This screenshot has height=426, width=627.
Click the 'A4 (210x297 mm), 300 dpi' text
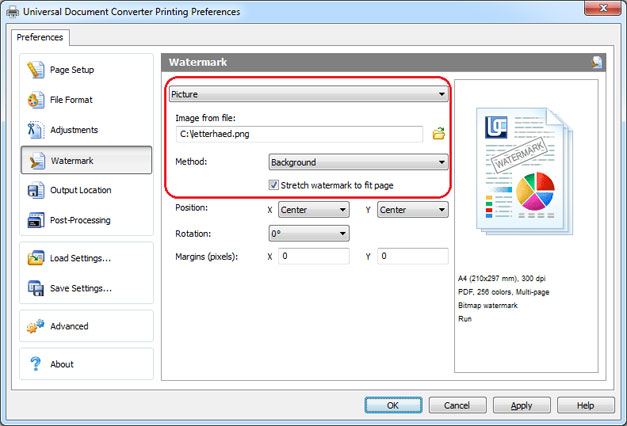(501, 278)
